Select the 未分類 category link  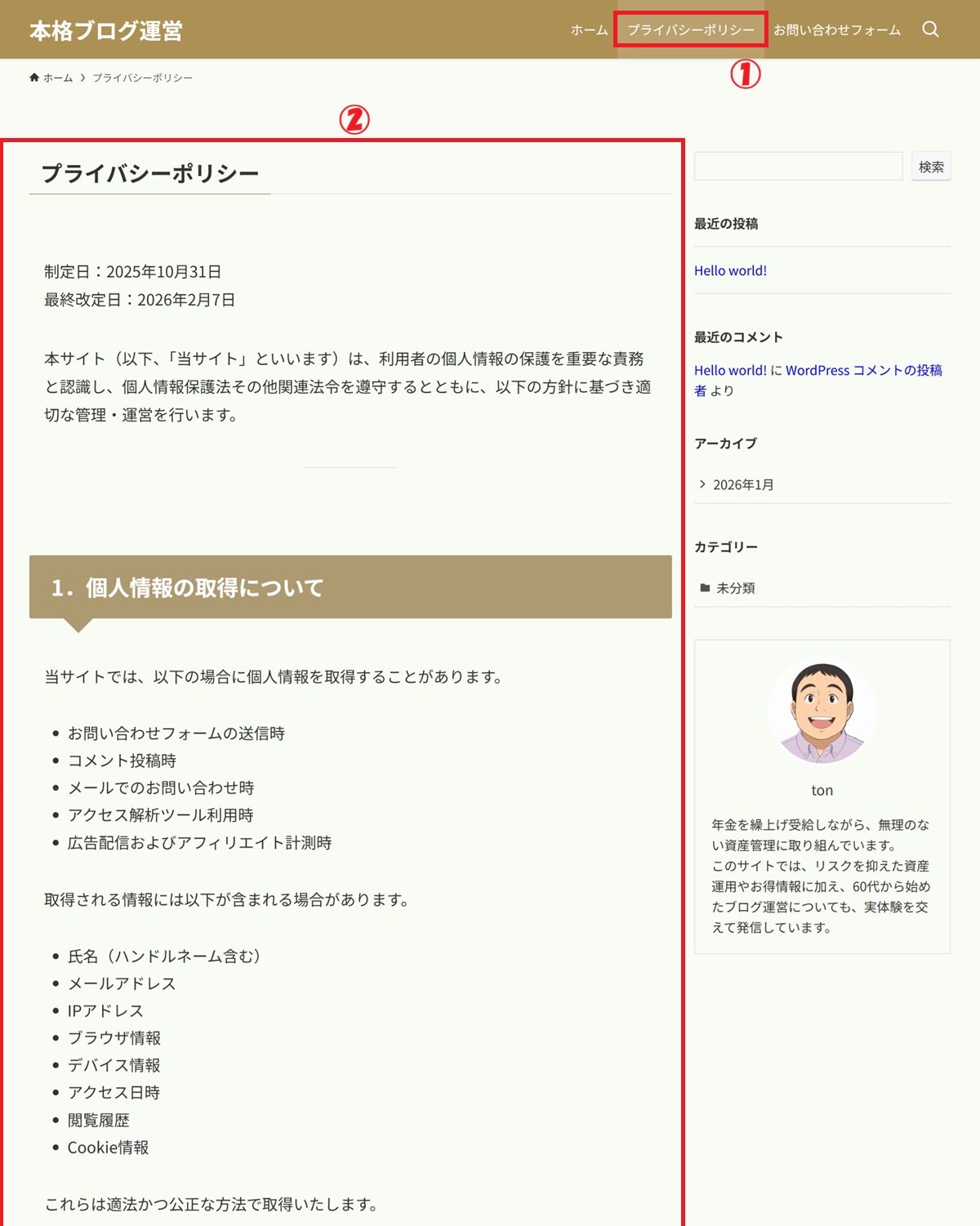(735, 588)
